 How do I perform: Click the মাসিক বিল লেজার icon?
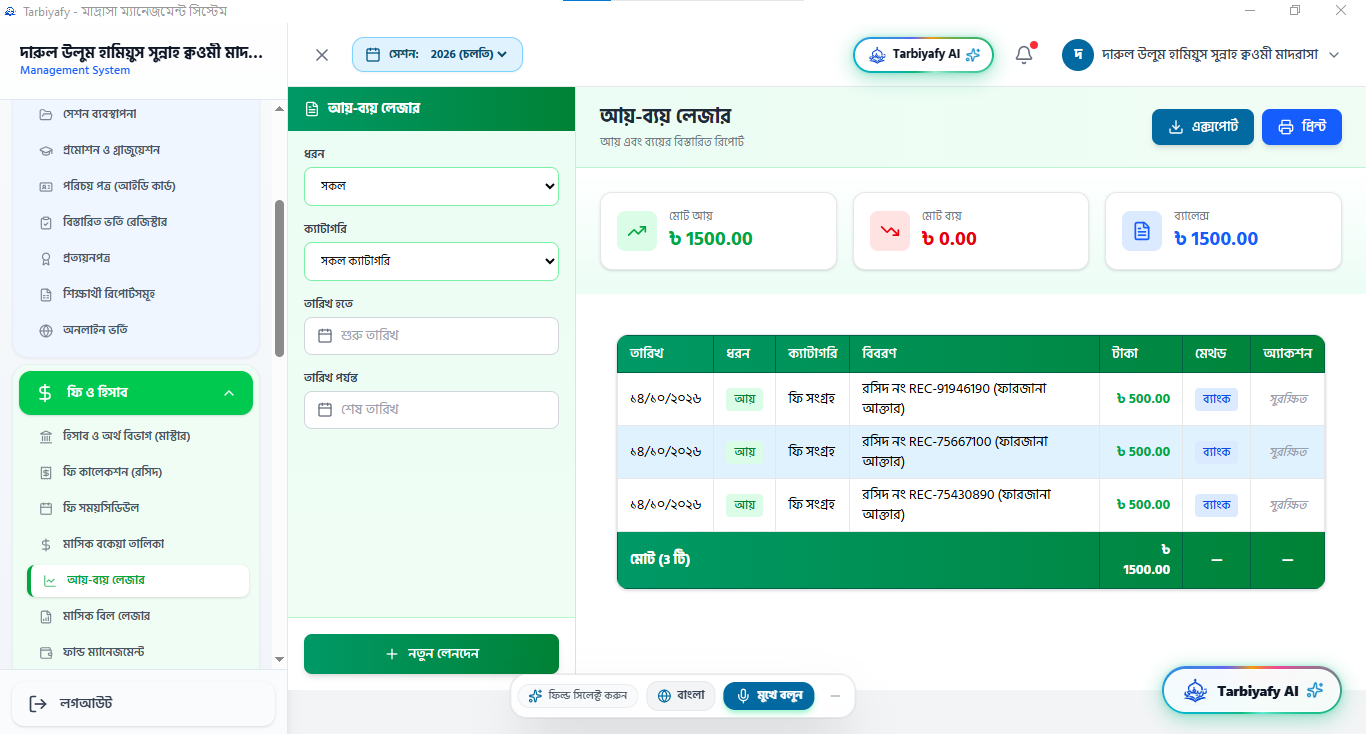click(x=46, y=616)
